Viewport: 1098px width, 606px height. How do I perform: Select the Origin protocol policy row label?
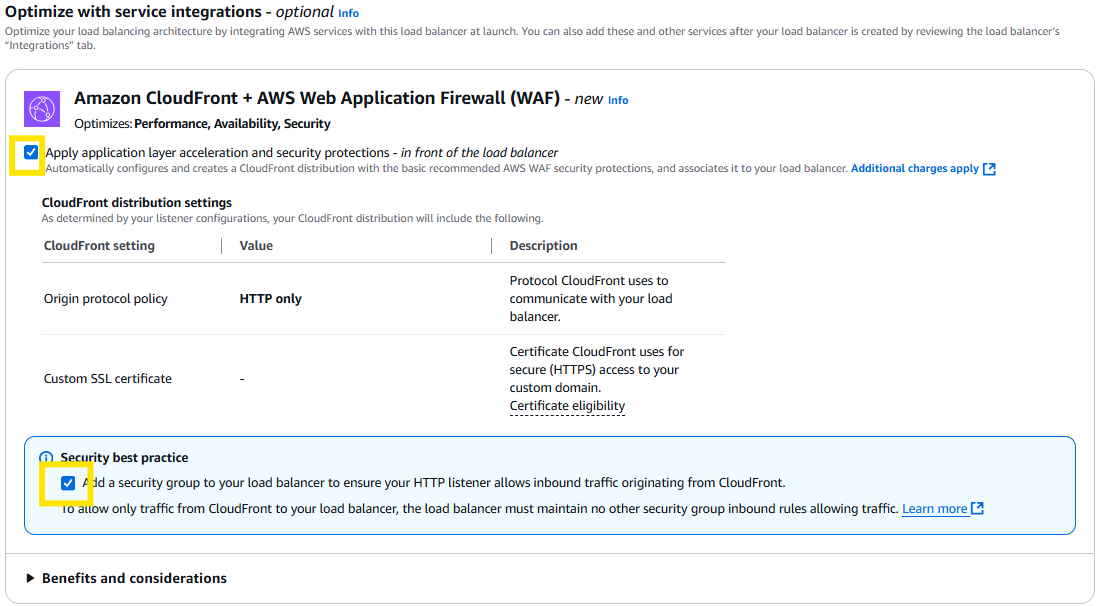pos(106,298)
